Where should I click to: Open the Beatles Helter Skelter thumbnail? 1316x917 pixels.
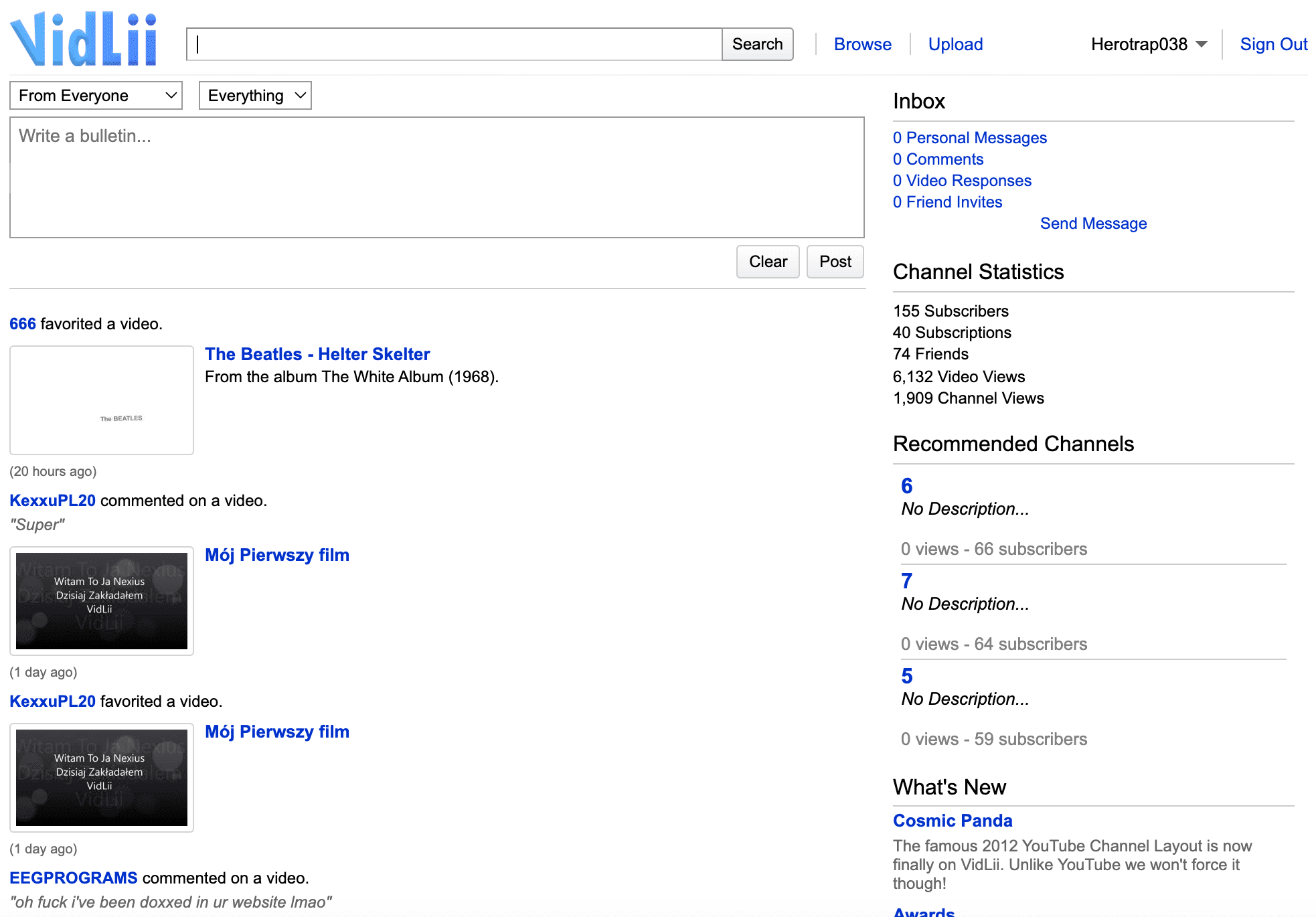(102, 400)
